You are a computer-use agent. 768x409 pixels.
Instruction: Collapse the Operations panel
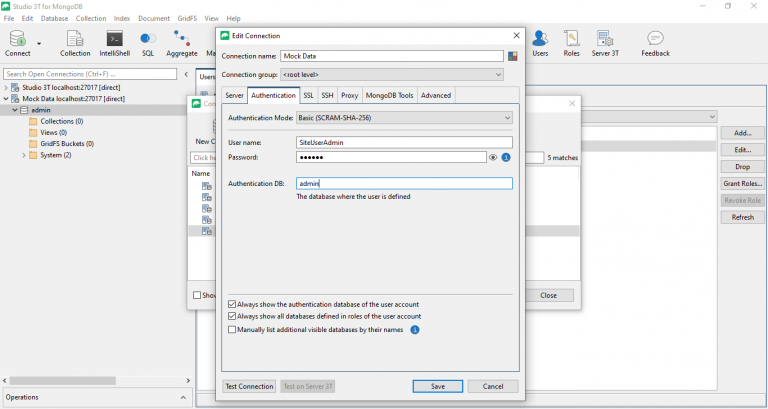coord(183,397)
